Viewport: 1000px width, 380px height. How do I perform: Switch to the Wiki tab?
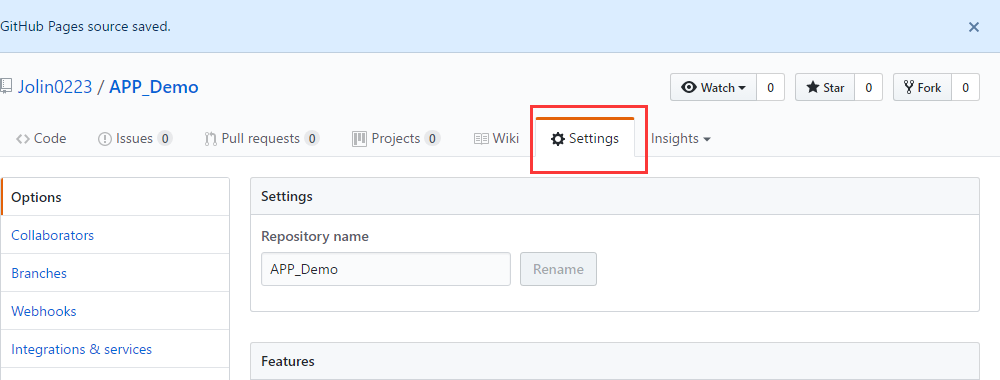(x=496, y=138)
